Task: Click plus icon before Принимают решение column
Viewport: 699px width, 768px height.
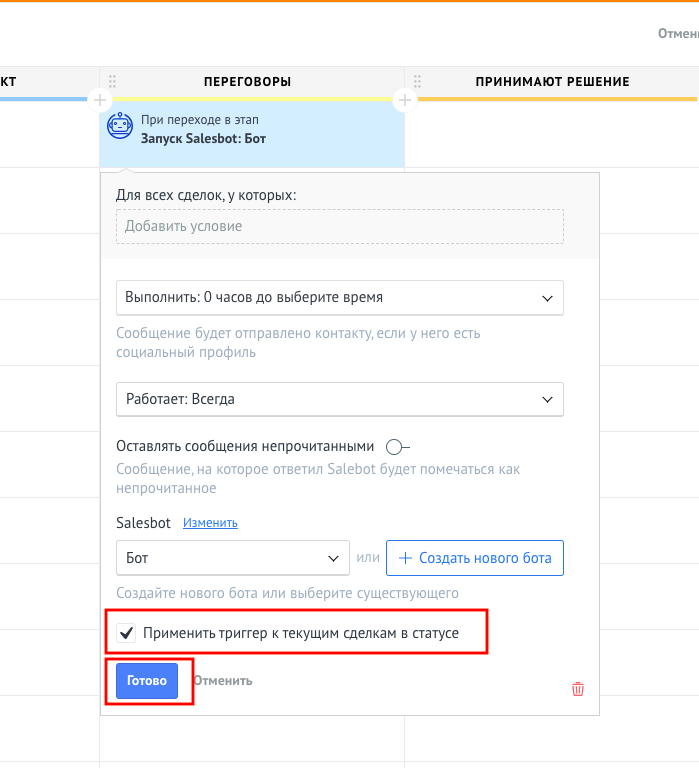Action: [x=405, y=100]
